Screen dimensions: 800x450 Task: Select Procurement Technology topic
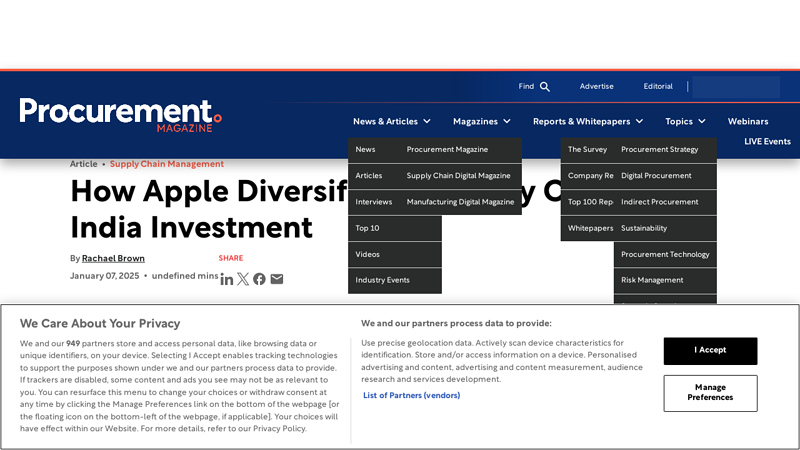pyautogui.click(x=665, y=254)
